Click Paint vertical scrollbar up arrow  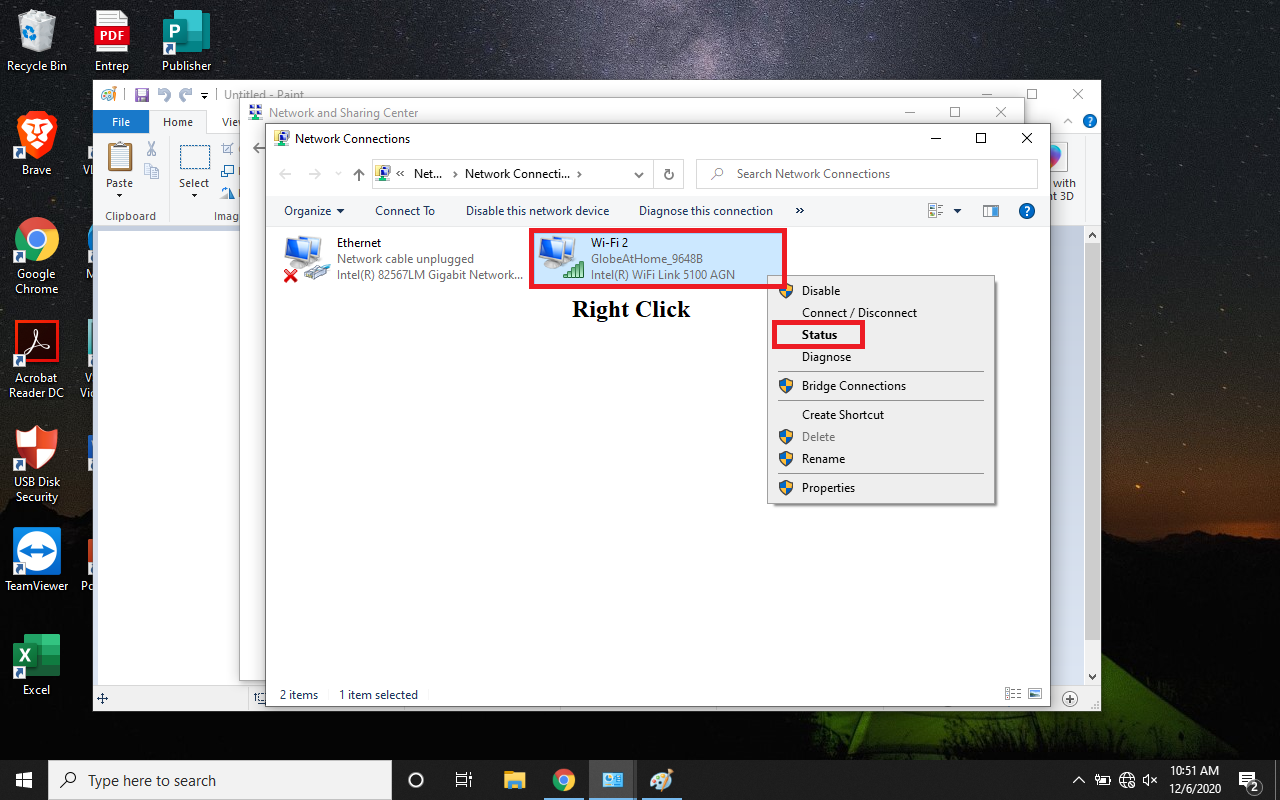pyautogui.click(x=1092, y=234)
